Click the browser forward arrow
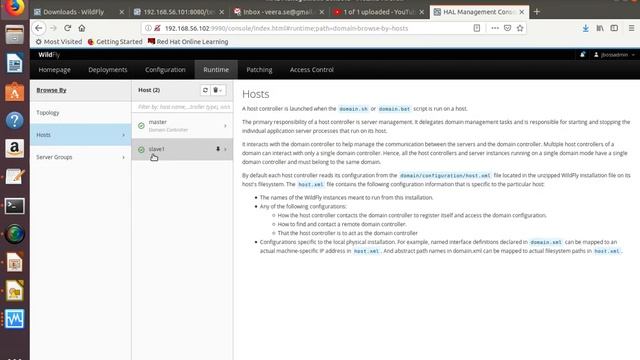The width and height of the screenshot is (640, 360). pos(53,28)
